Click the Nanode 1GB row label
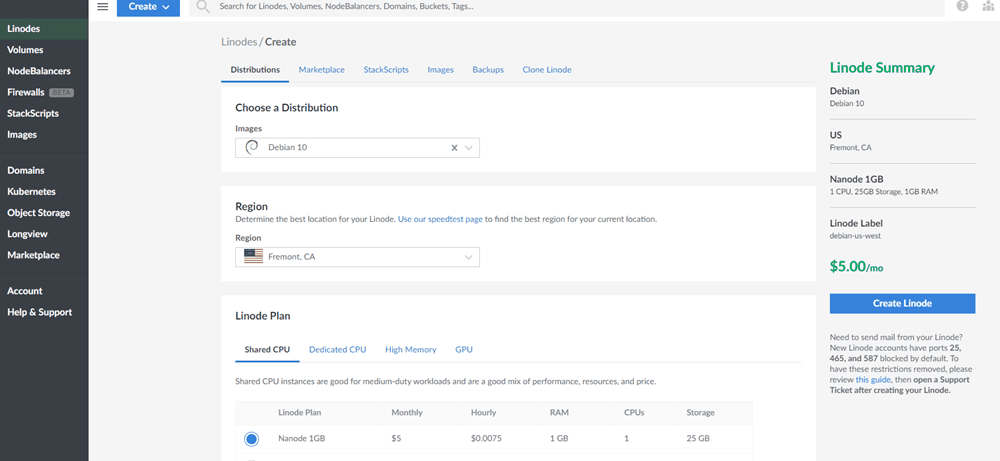 coord(302,439)
